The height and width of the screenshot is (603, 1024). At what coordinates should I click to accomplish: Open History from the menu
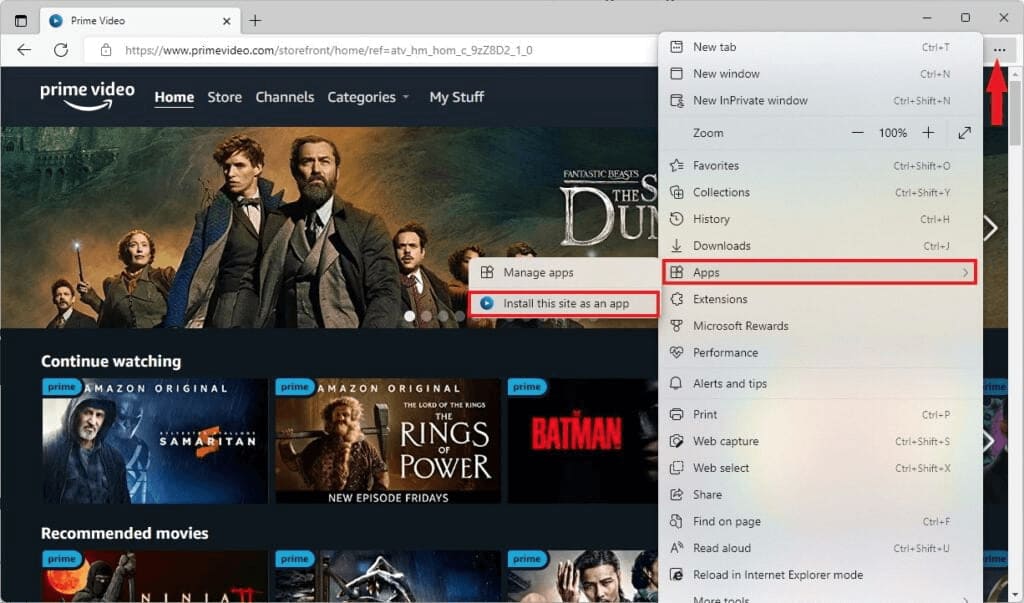[x=820, y=220]
